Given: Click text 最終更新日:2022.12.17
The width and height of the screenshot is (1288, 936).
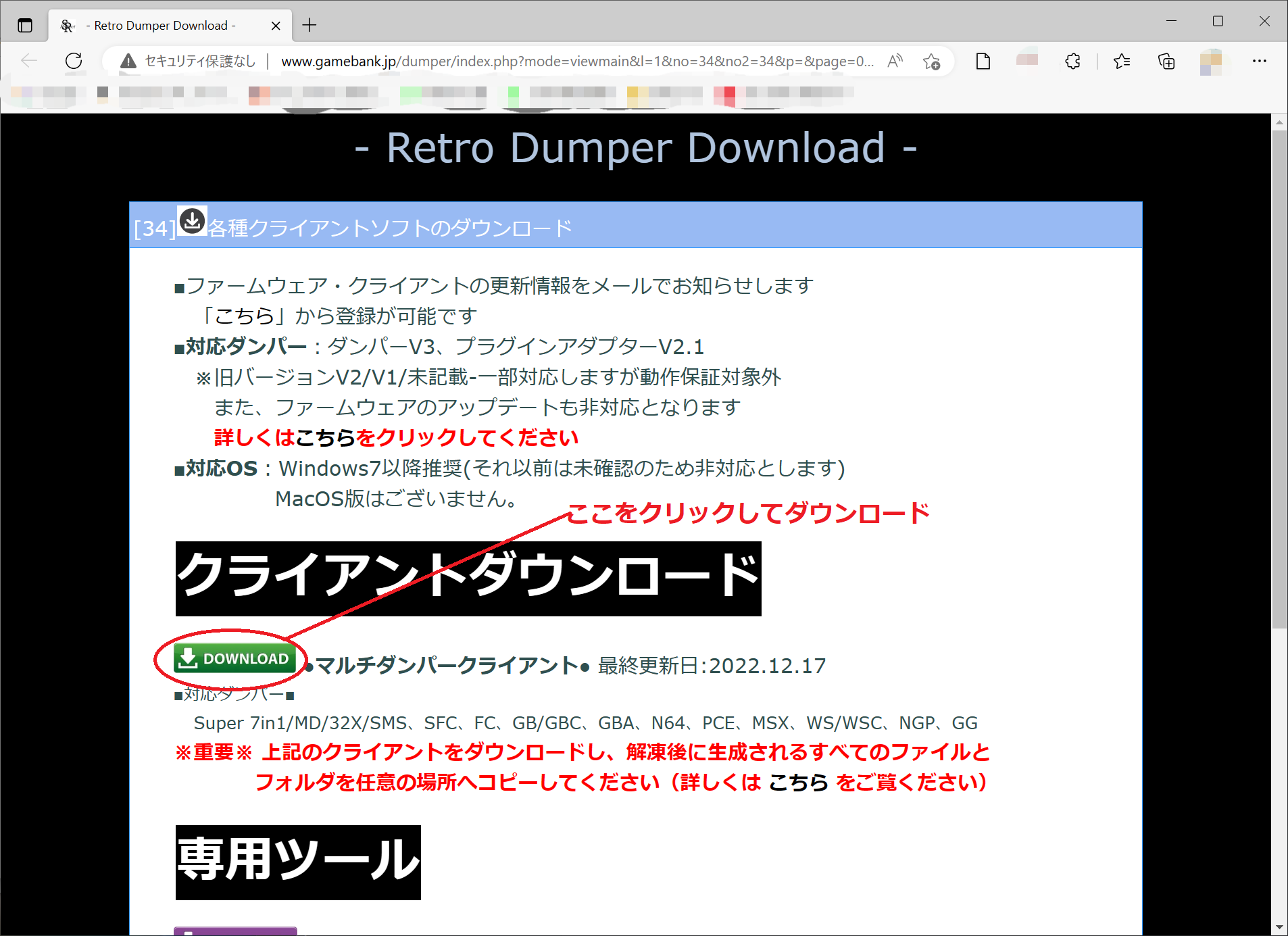Looking at the screenshot, I should tap(712, 666).
